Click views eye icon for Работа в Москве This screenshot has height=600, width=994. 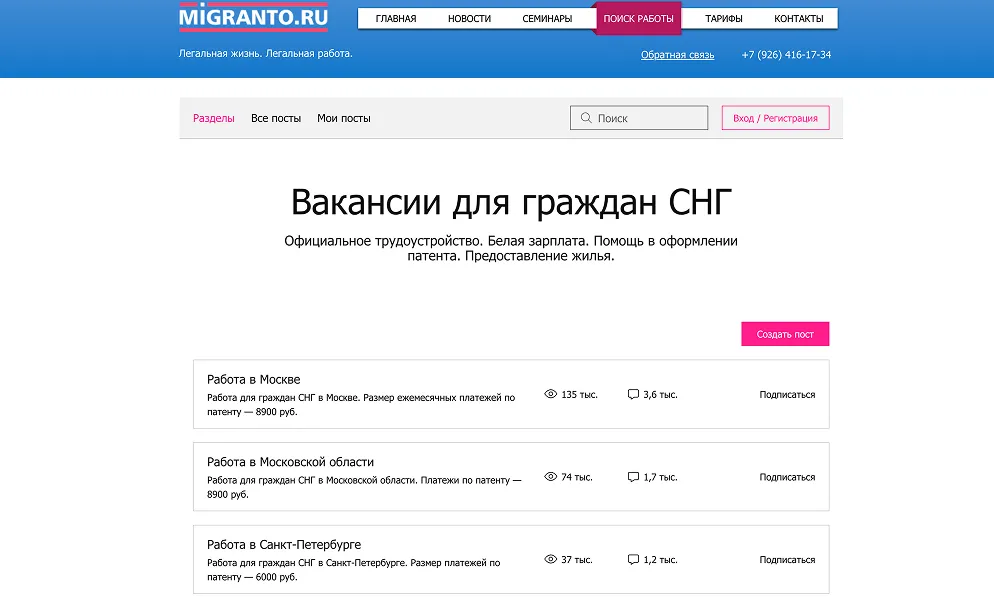click(550, 395)
